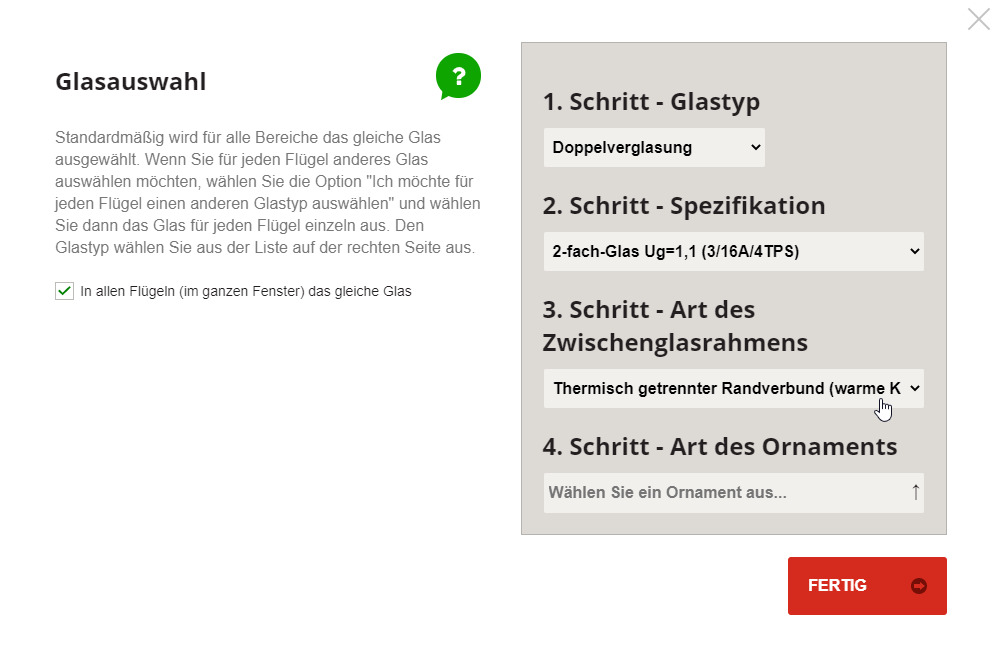The width and height of the screenshot is (1003, 648).
Task: Click the "3. Schritt - Art des Zwischenglasrahmens" heading
Action: [x=675, y=326]
